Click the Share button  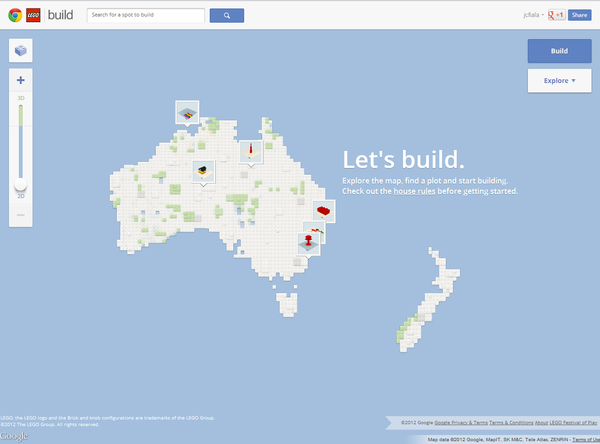pyautogui.click(x=580, y=15)
